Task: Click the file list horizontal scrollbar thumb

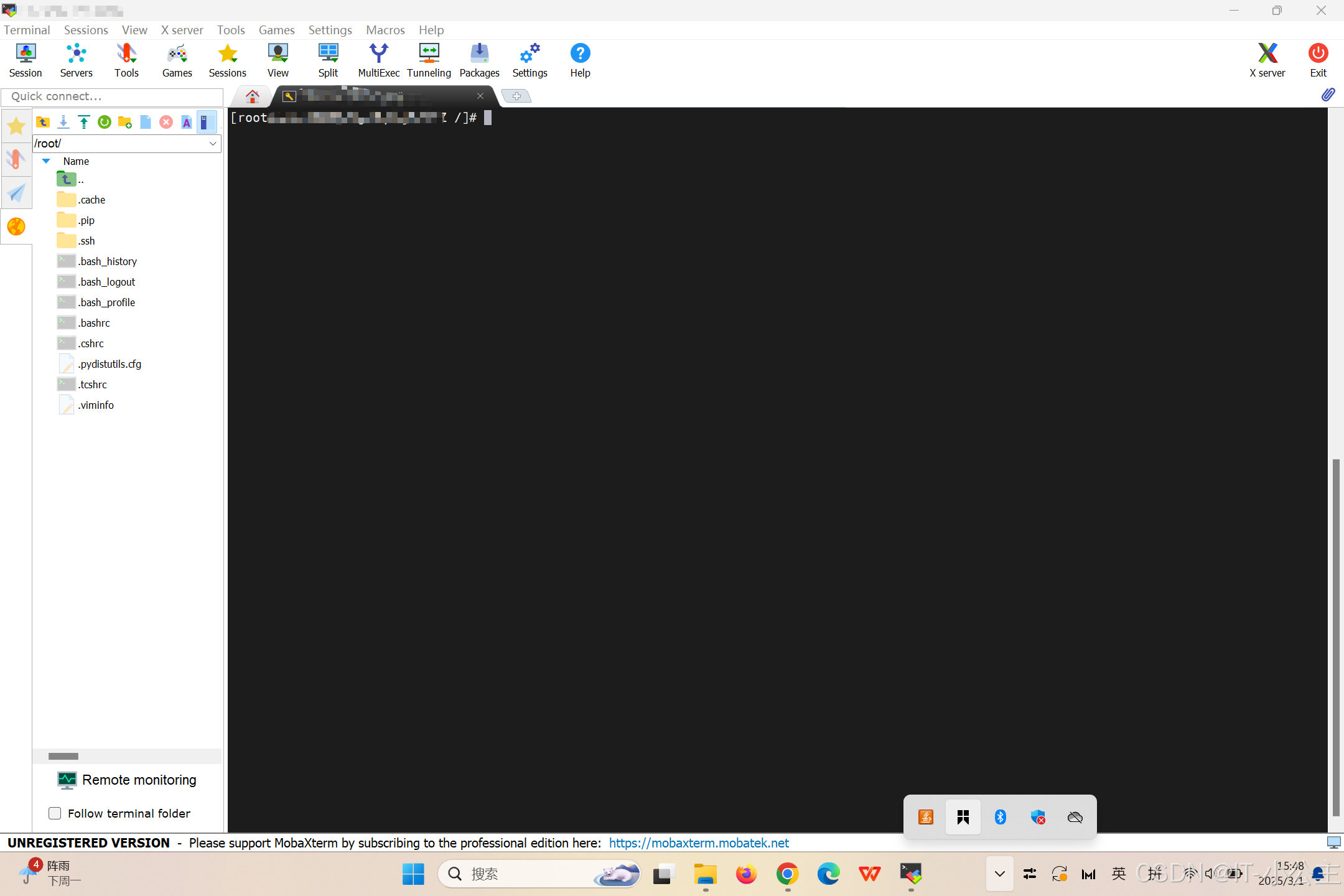Action: click(63, 756)
